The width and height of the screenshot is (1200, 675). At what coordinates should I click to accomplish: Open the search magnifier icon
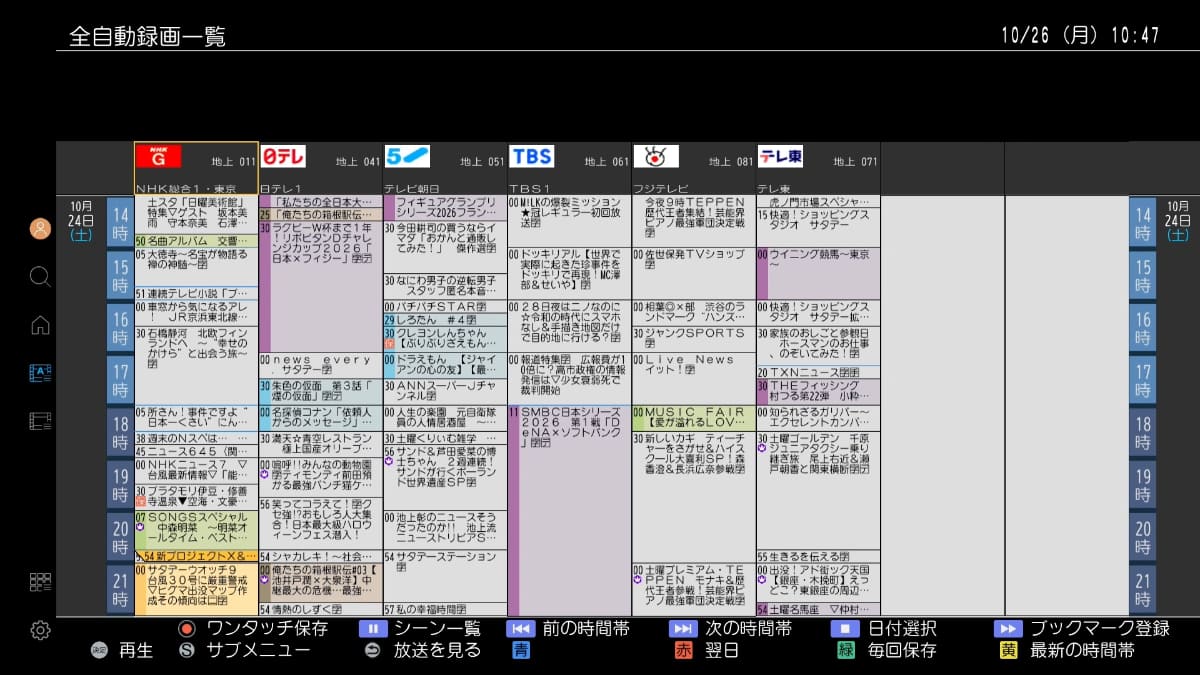click(40, 276)
